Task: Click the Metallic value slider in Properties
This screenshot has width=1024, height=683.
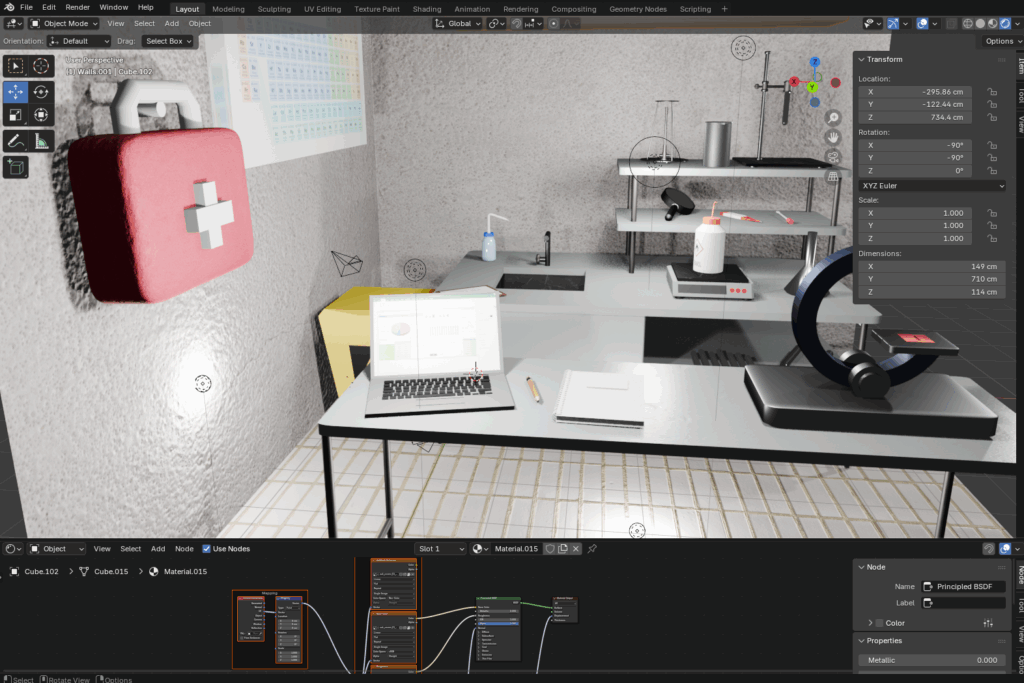Action: pos(930,660)
